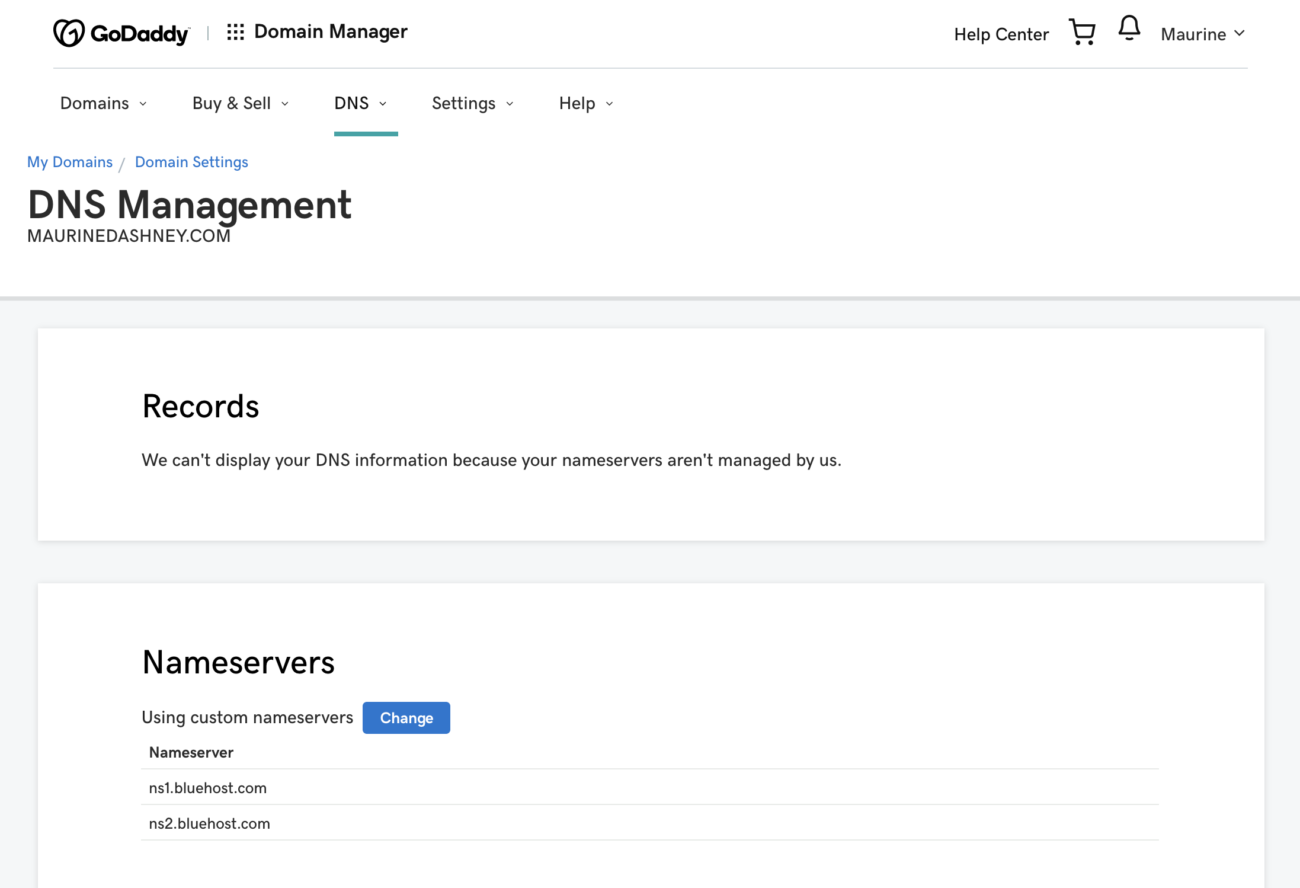The height and width of the screenshot is (888, 1300).
Task: Click the Change nameservers button
Action: pos(406,718)
